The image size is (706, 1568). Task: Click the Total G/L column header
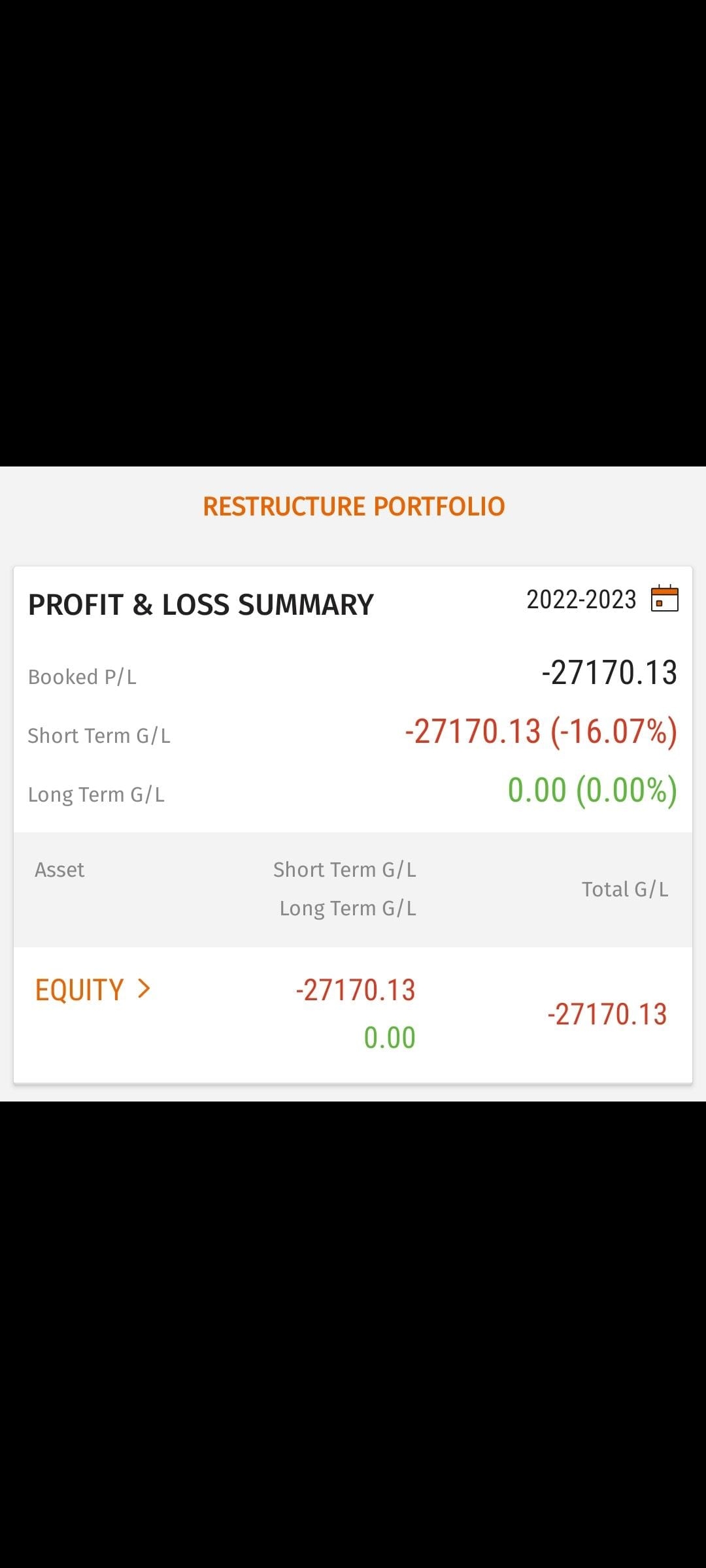(x=625, y=889)
